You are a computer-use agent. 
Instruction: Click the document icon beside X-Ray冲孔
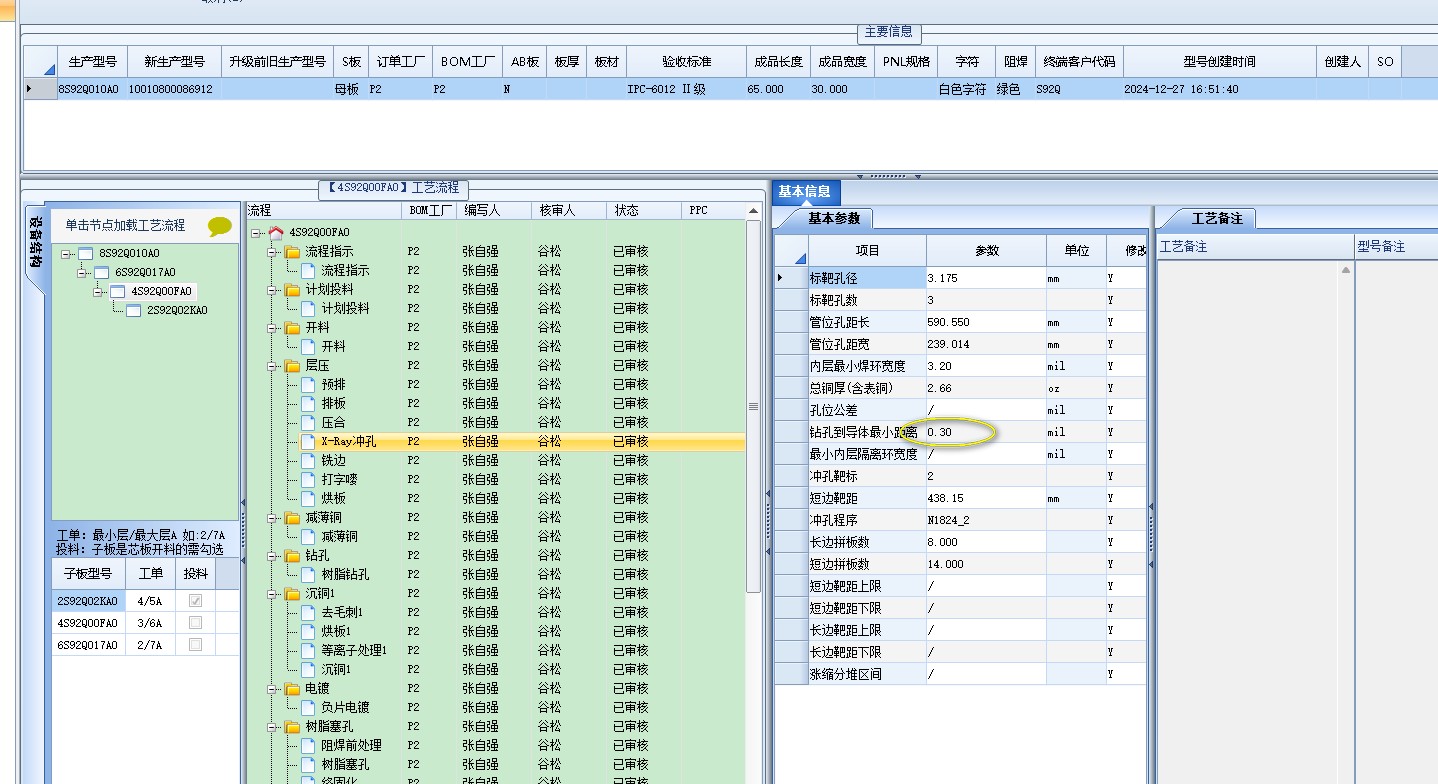click(x=308, y=441)
